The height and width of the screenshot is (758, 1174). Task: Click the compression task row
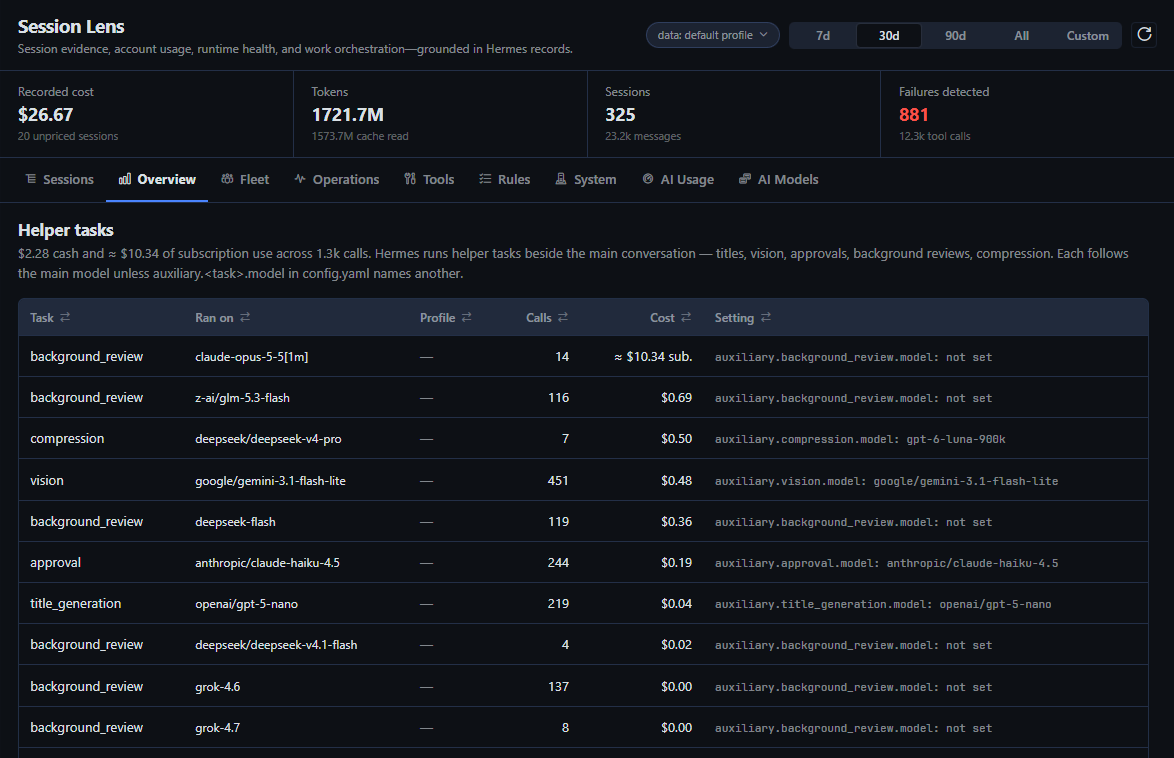583,438
